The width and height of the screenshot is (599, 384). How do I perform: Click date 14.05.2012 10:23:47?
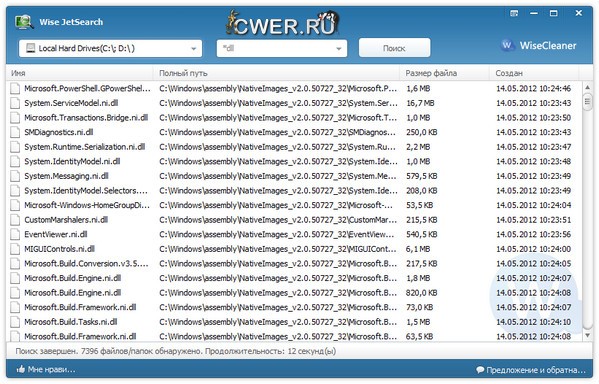tap(533, 147)
